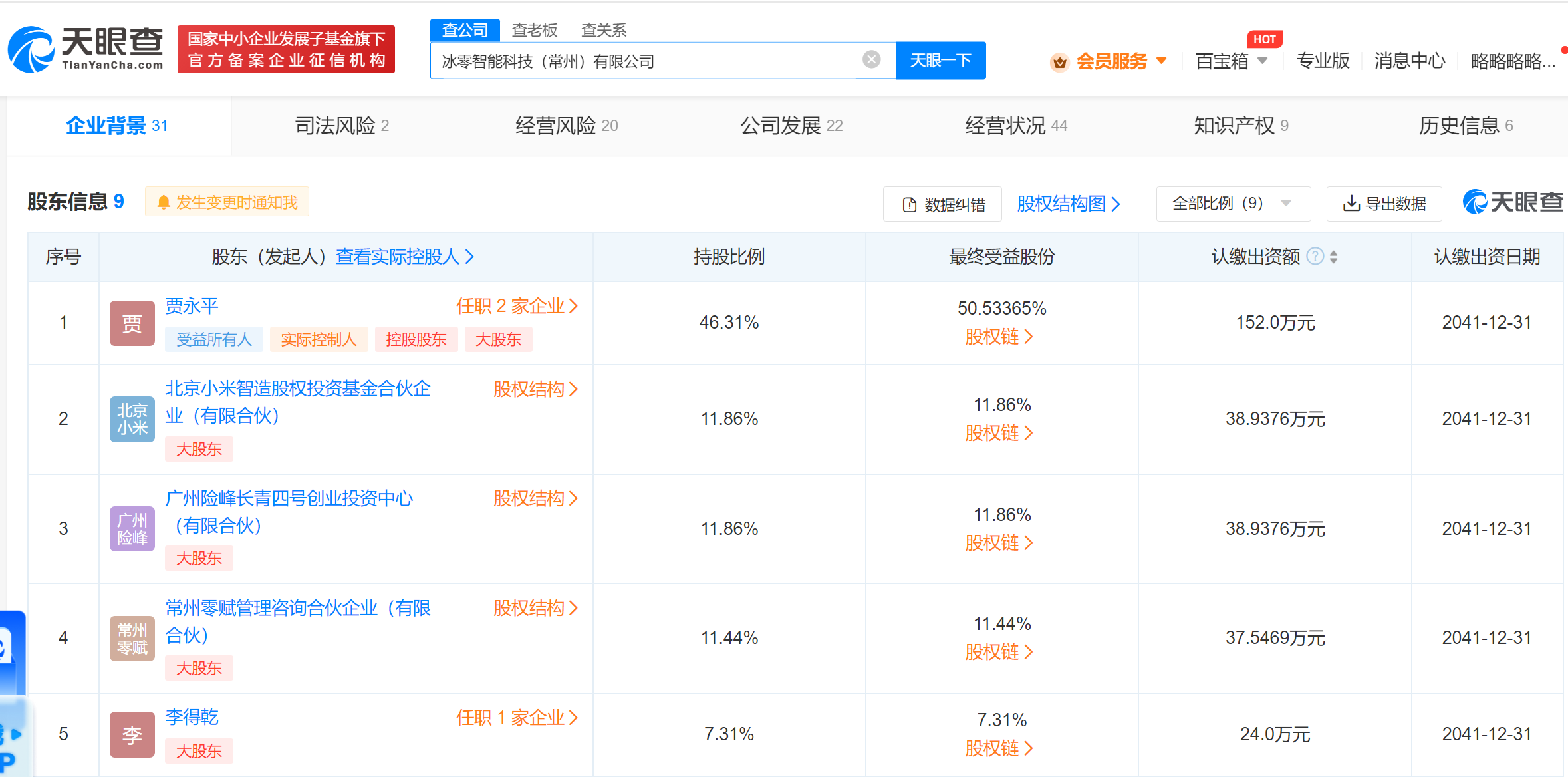
Task: Expand the 百宝箱 dropdown
Action: [x=1232, y=61]
